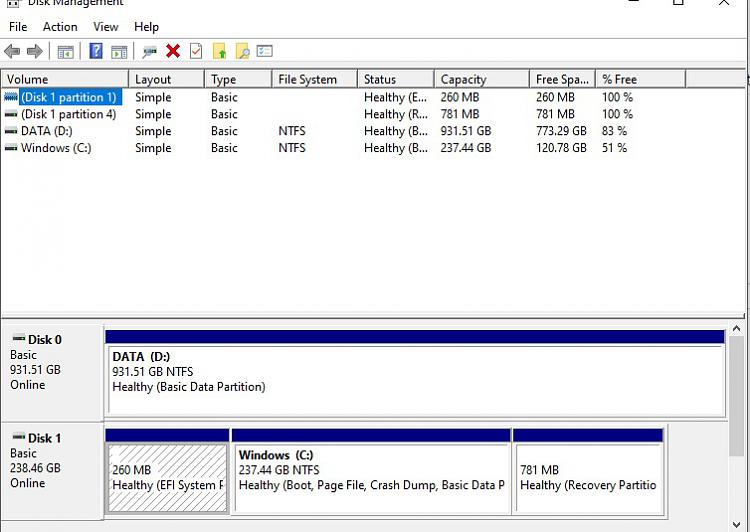Viewport: 750px width, 532px height.
Task: Click the list settings toolbar icon
Action: click(x=265, y=51)
